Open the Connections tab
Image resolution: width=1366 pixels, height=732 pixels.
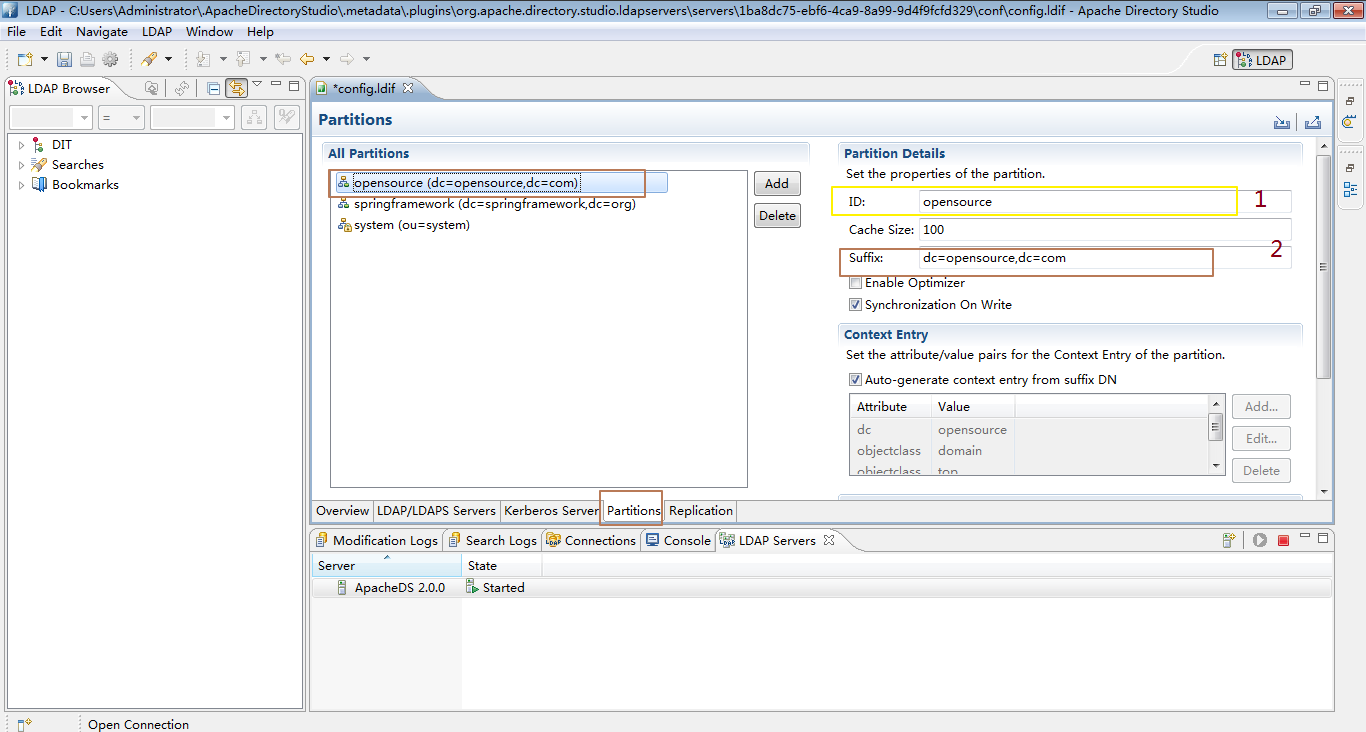coord(590,540)
